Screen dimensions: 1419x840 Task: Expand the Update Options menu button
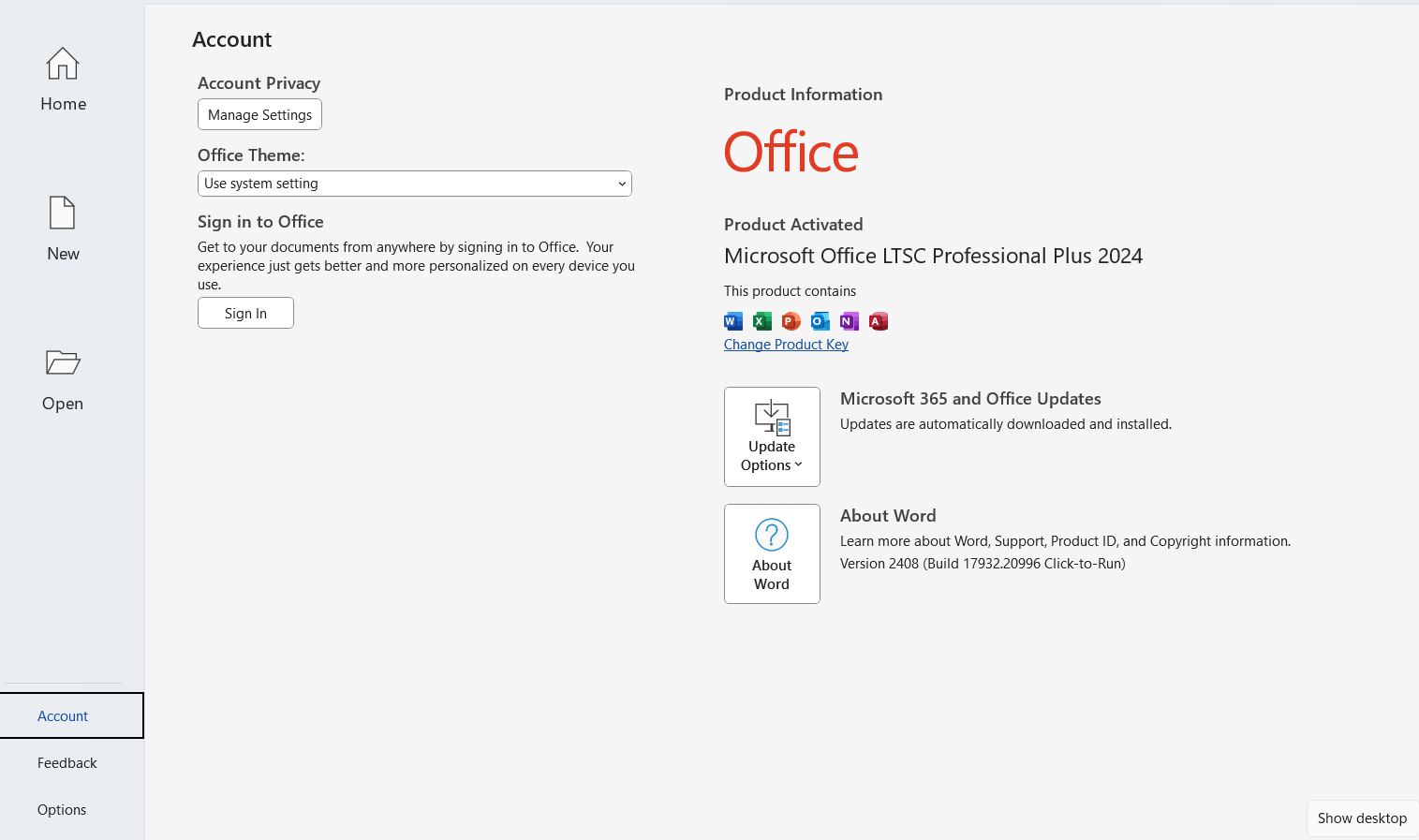click(x=772, y=436)
